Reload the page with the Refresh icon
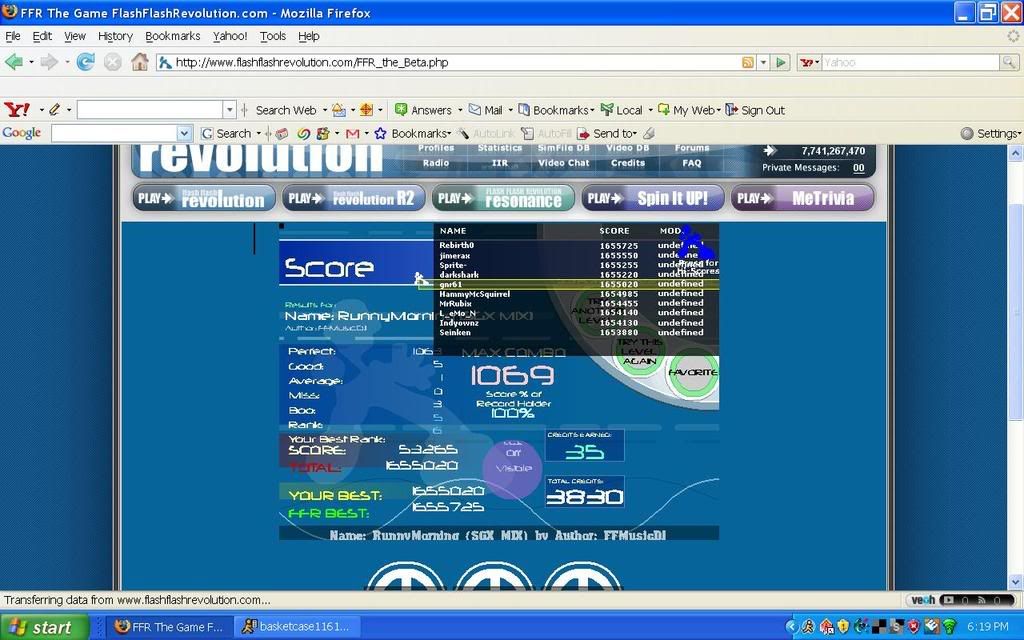The height and width of the screenshot is (640, 1024). point(86,62)
